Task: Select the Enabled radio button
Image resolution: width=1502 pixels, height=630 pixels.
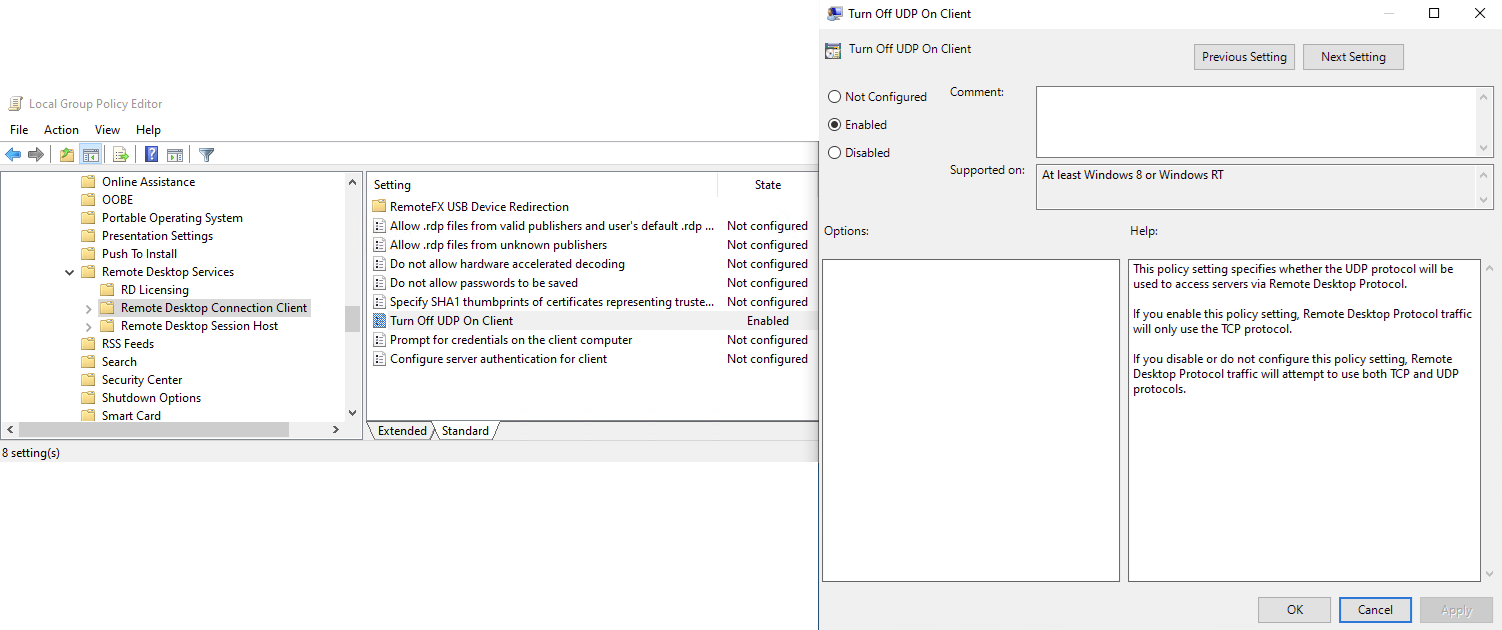Action: tap(834, 124)
